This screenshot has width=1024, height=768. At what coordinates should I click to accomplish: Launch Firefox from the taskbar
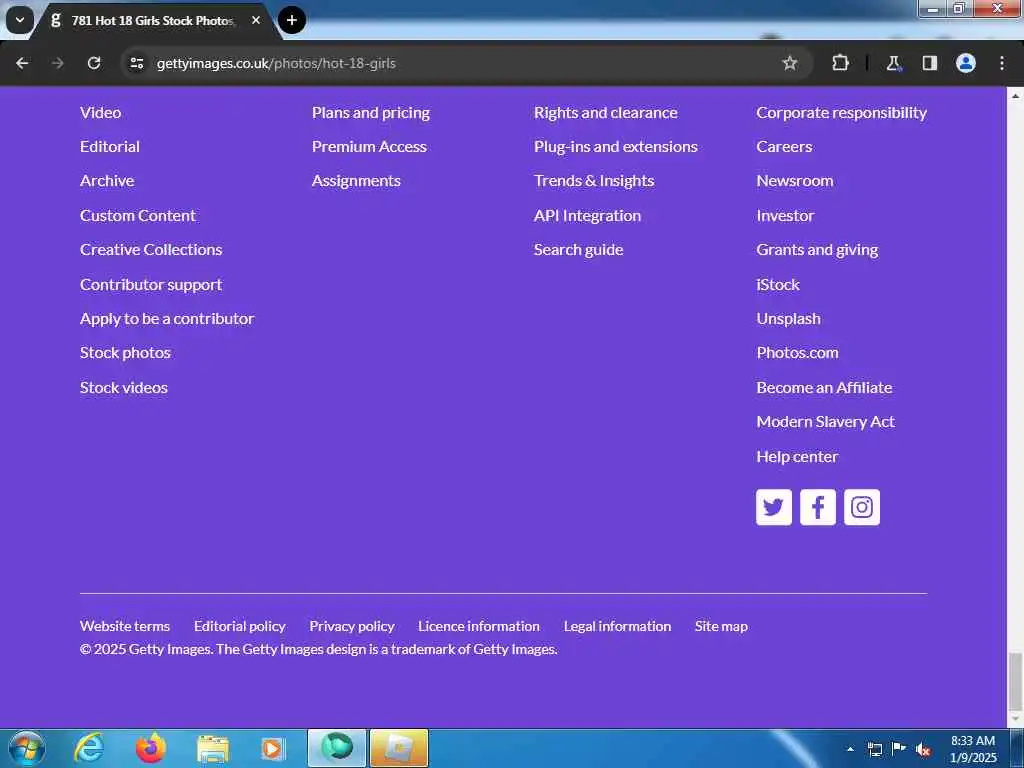(151, 748)
